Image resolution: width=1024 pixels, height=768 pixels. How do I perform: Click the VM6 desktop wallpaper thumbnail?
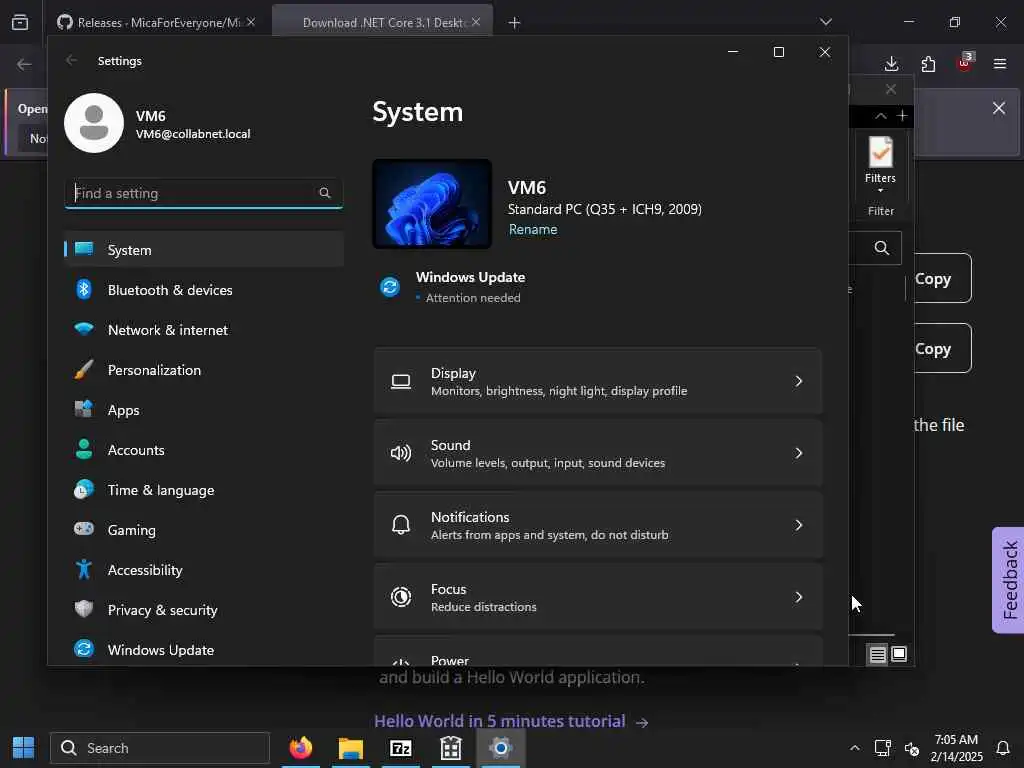[432, 204]
